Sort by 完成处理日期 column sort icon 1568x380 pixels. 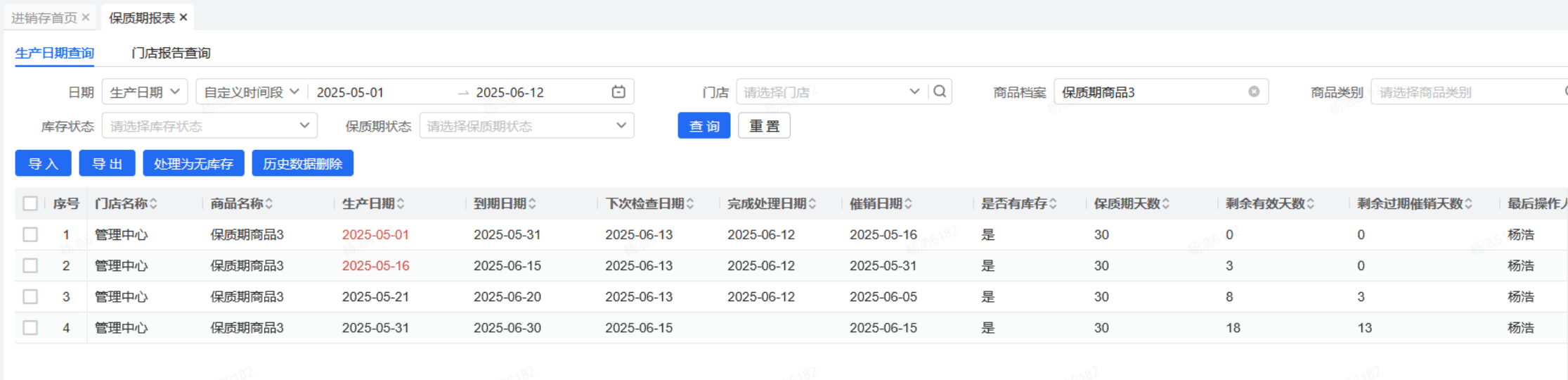click(812, 203)
